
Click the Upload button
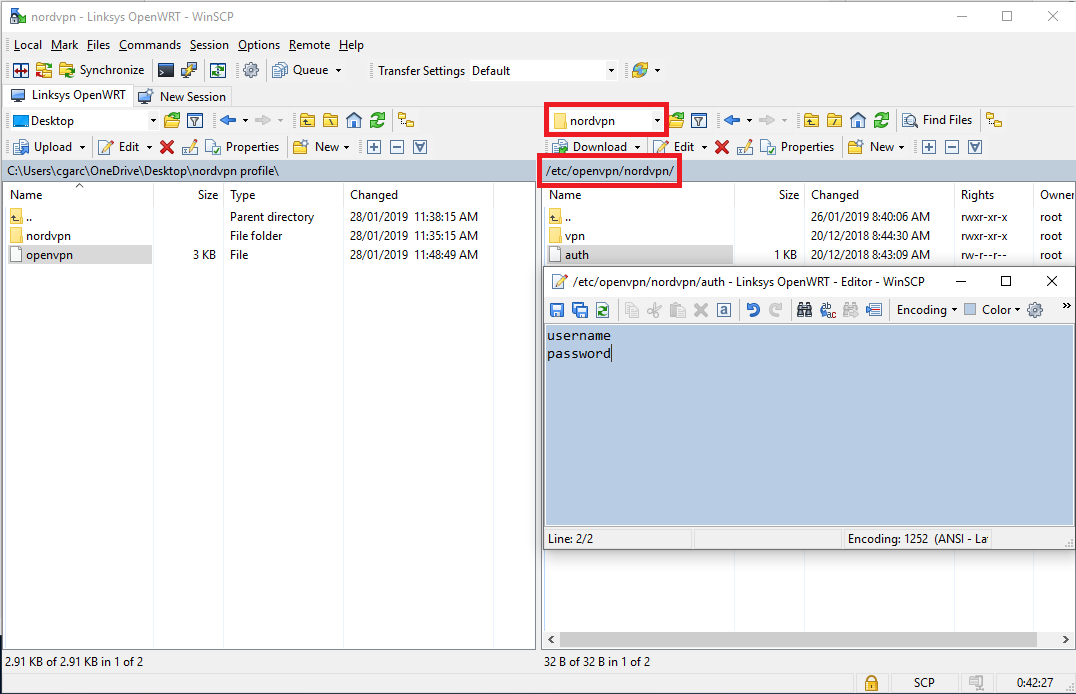pos(43,147)
